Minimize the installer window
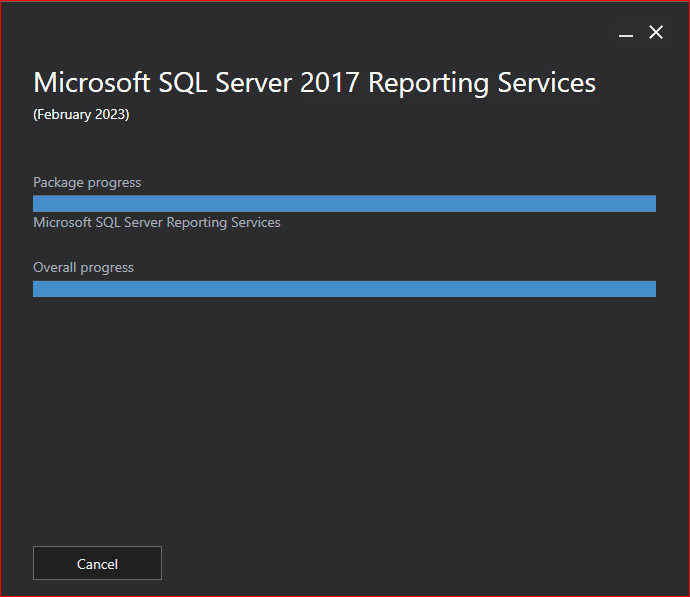This screenshot has width=690, height=597. click(x=626, y=33)
